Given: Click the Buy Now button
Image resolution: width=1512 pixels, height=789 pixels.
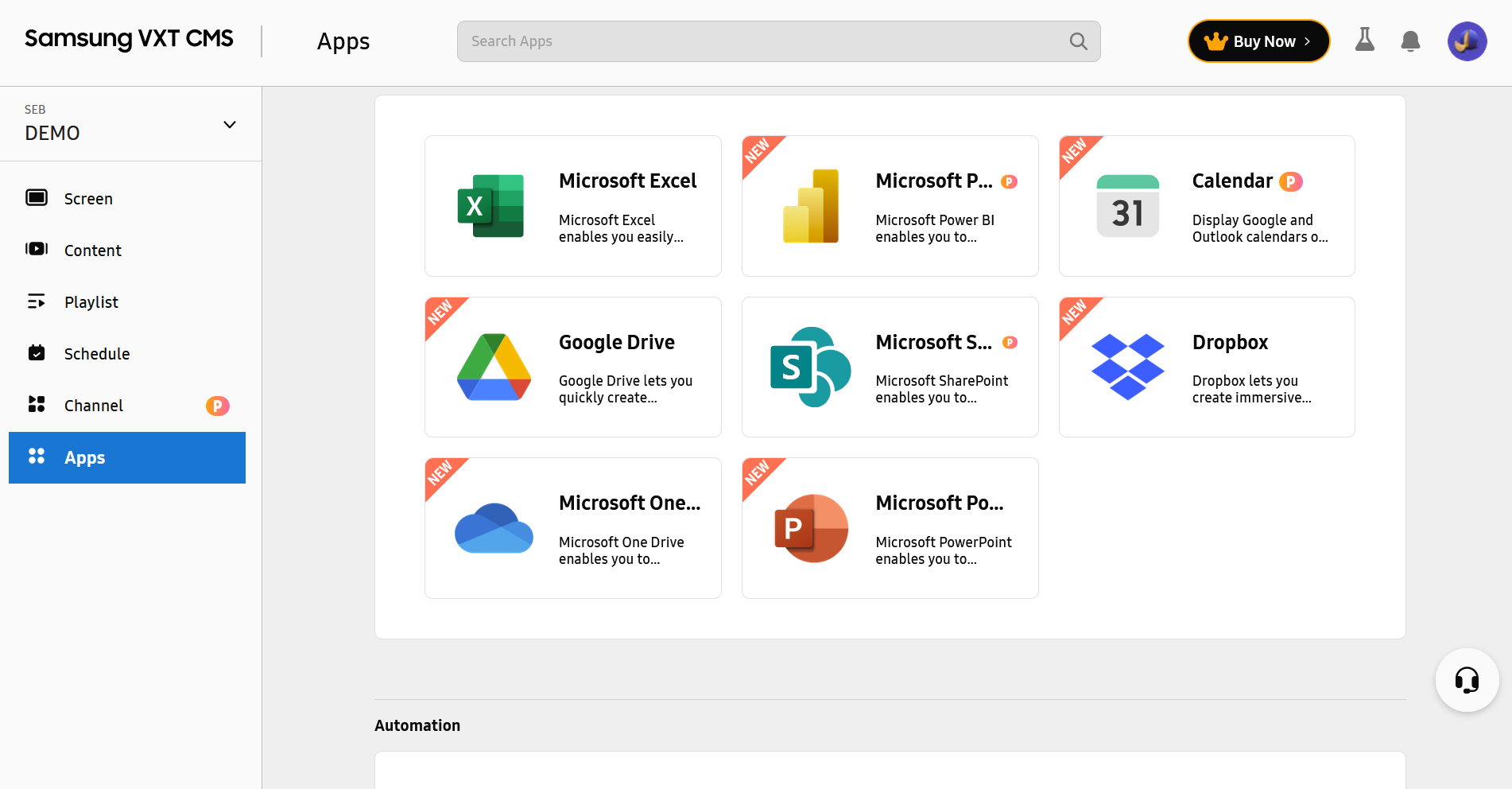Looking at the screenshot, I should pos(1258,41).
